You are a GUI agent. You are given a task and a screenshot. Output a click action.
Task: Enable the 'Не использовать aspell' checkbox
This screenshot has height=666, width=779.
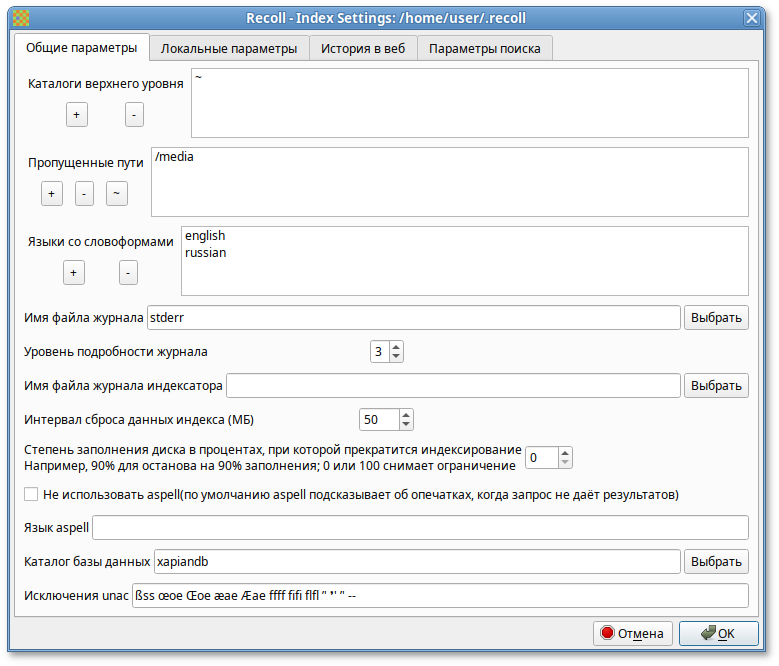pyautogui.click(x=31, y=494)
